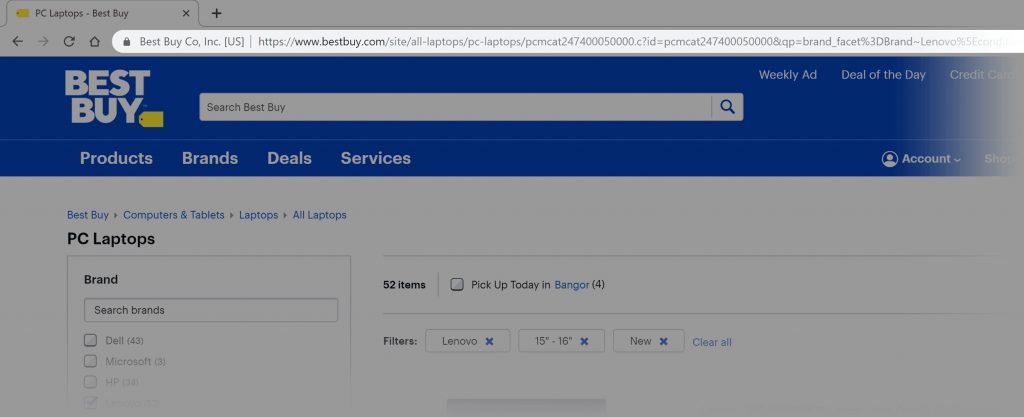Screen dimensions: 1024x417
Task: Click the browser forward arrow
Action: tap(43, 42)
